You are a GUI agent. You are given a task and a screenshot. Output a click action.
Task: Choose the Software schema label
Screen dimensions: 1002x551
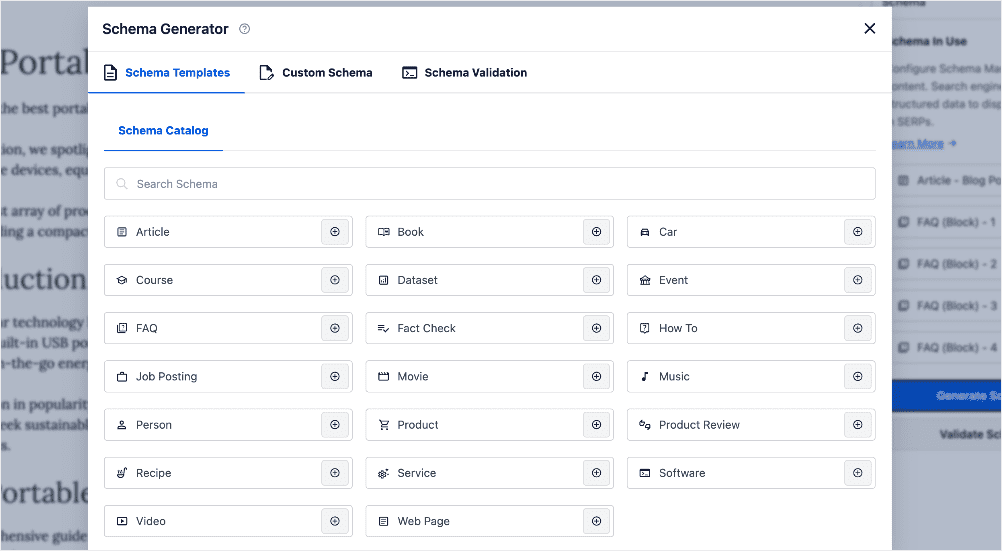click(x=682, y=473)
